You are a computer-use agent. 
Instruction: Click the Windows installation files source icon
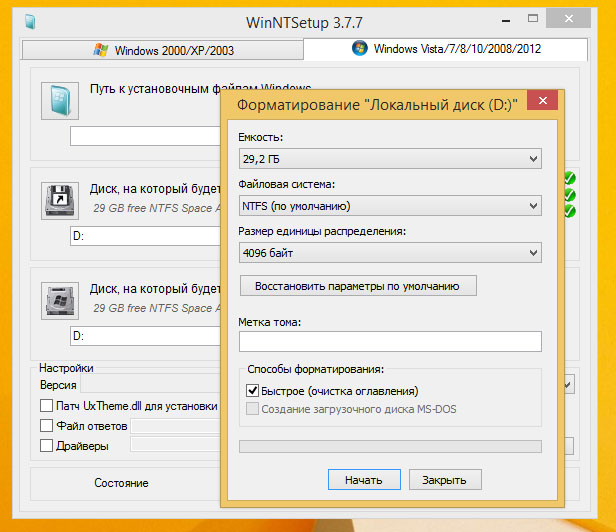60,101
